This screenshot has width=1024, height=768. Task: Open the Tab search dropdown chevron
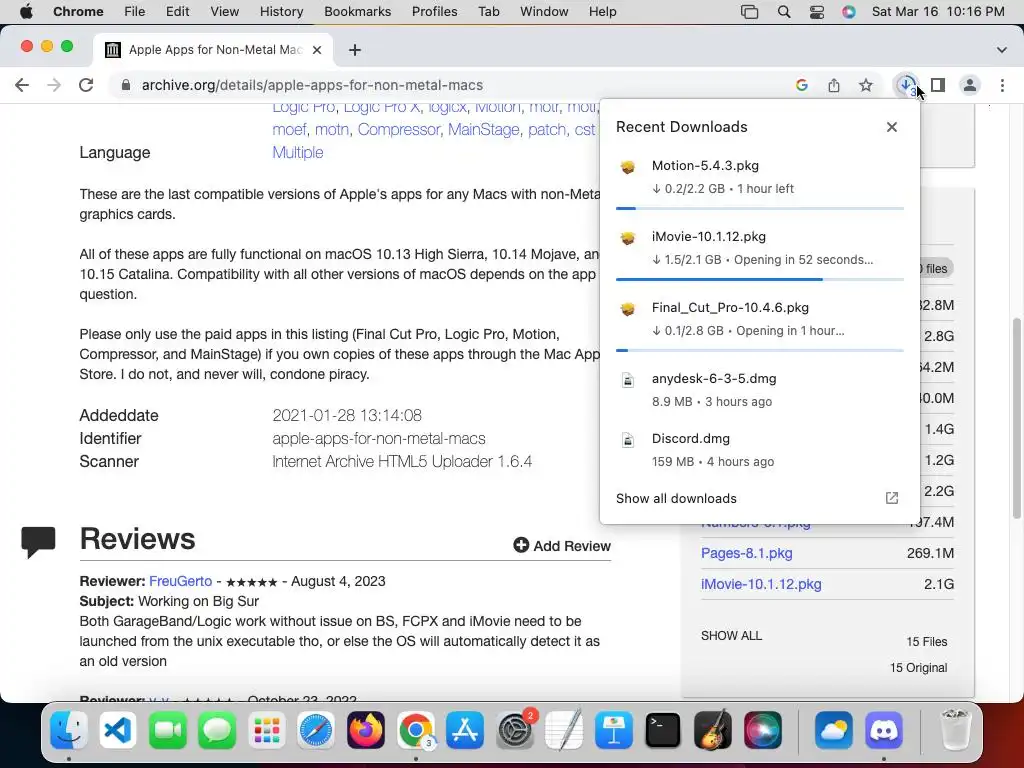pyautogui.click(x=1001, y=50)
